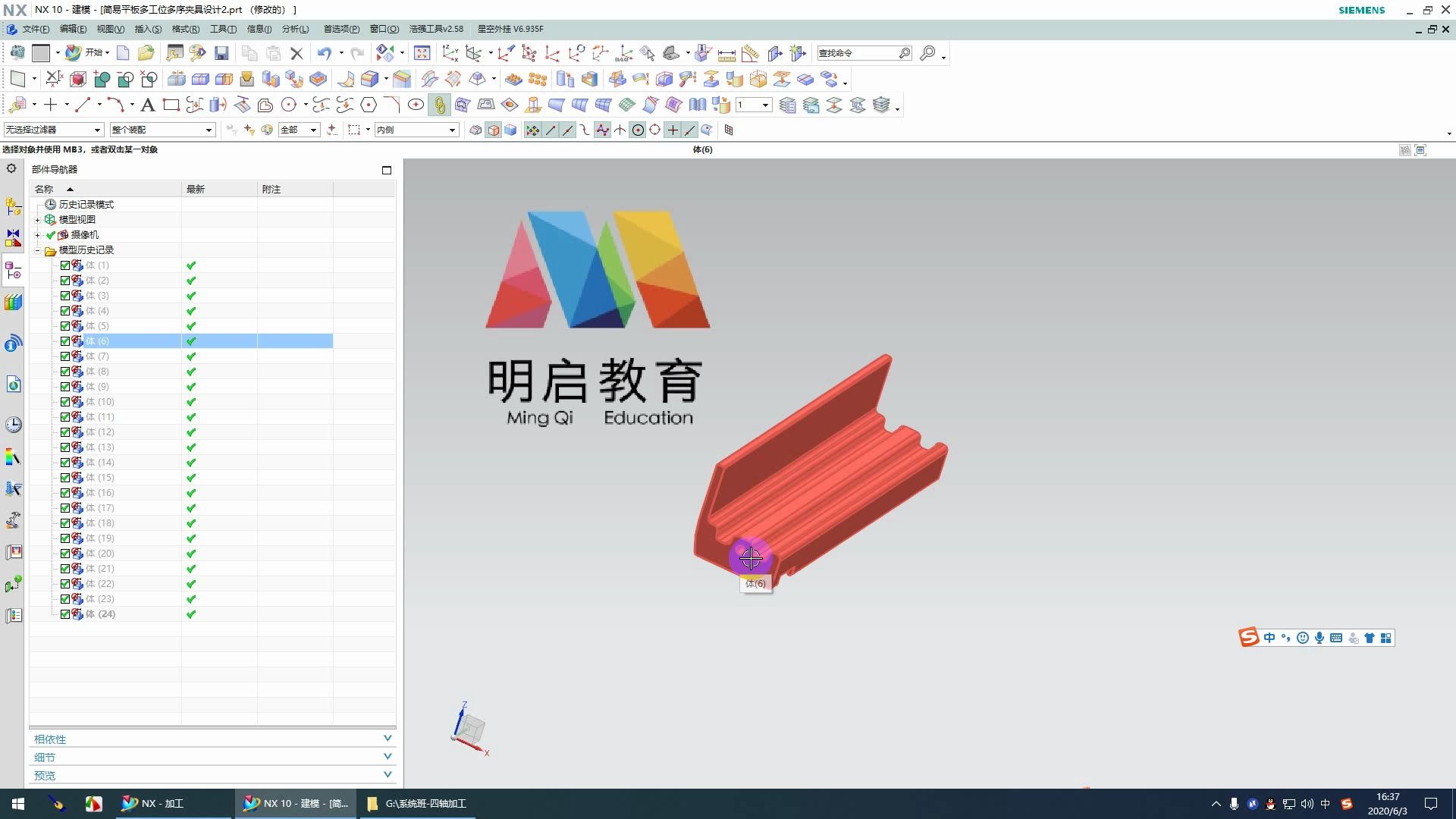Screen dimensions: 1456x819
Task: Open the Assembly Navigator sidebar tab
Action: click(x=13, y=206)
